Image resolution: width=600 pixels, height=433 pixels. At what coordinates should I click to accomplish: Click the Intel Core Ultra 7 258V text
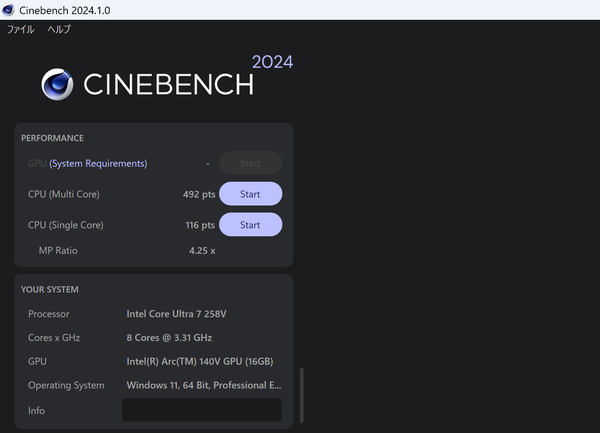tap(176, 314)
